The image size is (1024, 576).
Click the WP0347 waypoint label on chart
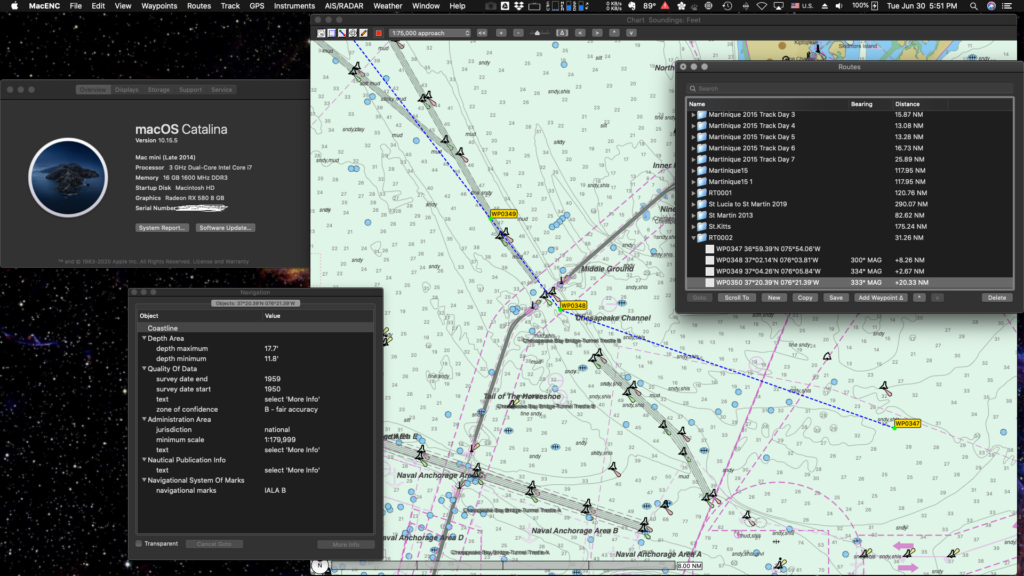click(907, 424)
